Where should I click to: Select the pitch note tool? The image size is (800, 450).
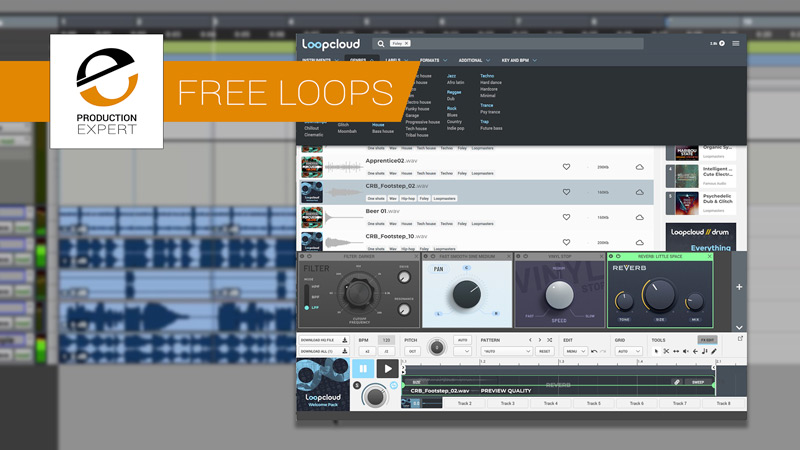click(x=705, y=351)
